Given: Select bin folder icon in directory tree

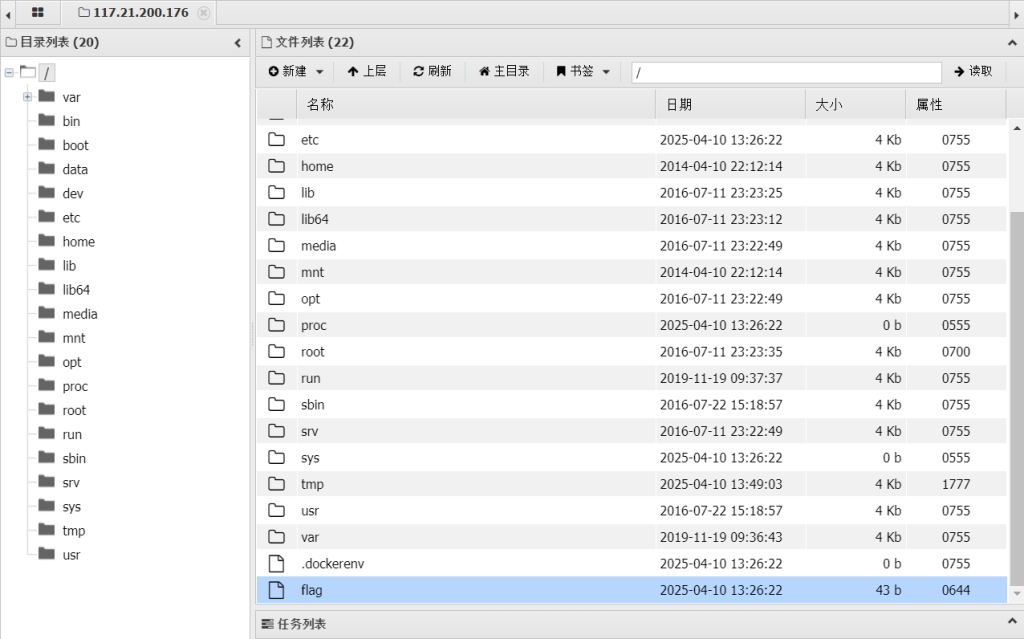Looking at the screenshot, I should (x=46, y=120).
